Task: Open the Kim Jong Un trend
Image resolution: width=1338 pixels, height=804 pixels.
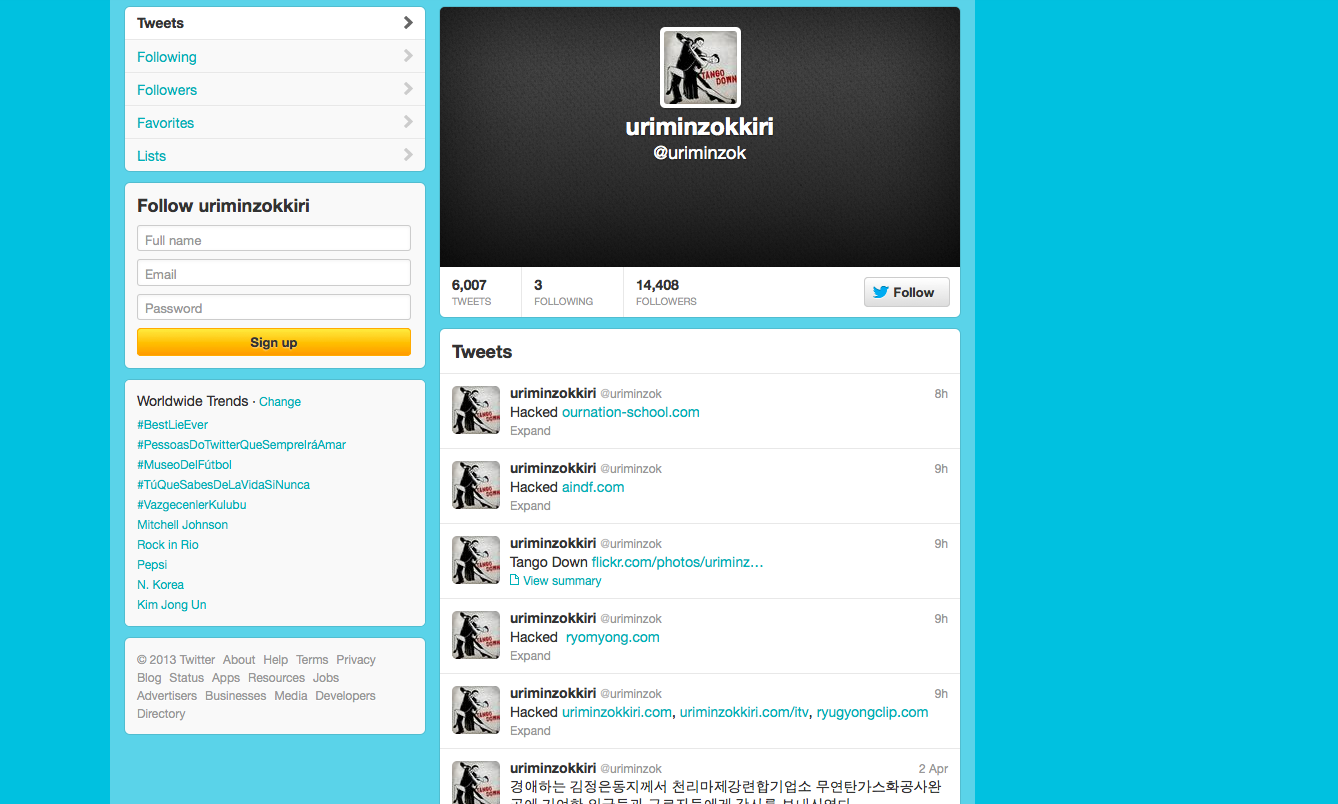Action: [x=172, y=605]
